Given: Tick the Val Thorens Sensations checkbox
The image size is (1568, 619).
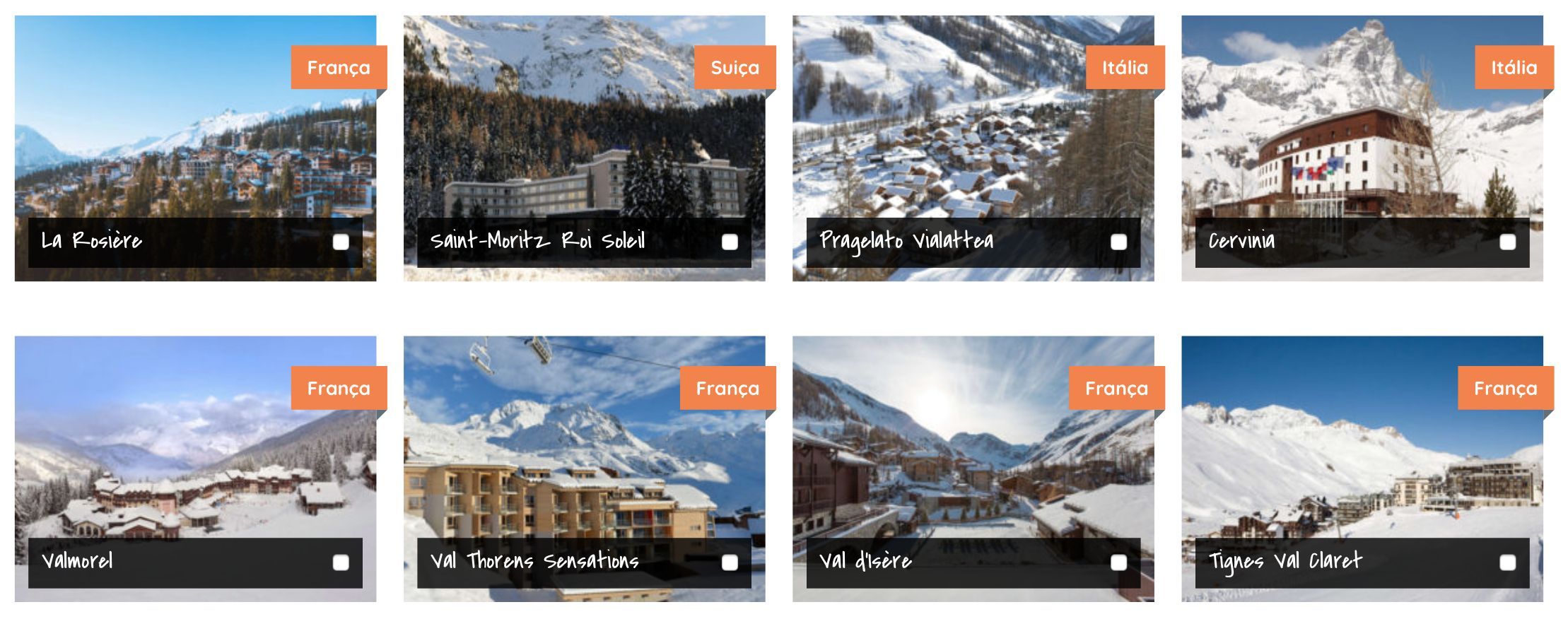Looking at the screenshot, I should [730, 562].
